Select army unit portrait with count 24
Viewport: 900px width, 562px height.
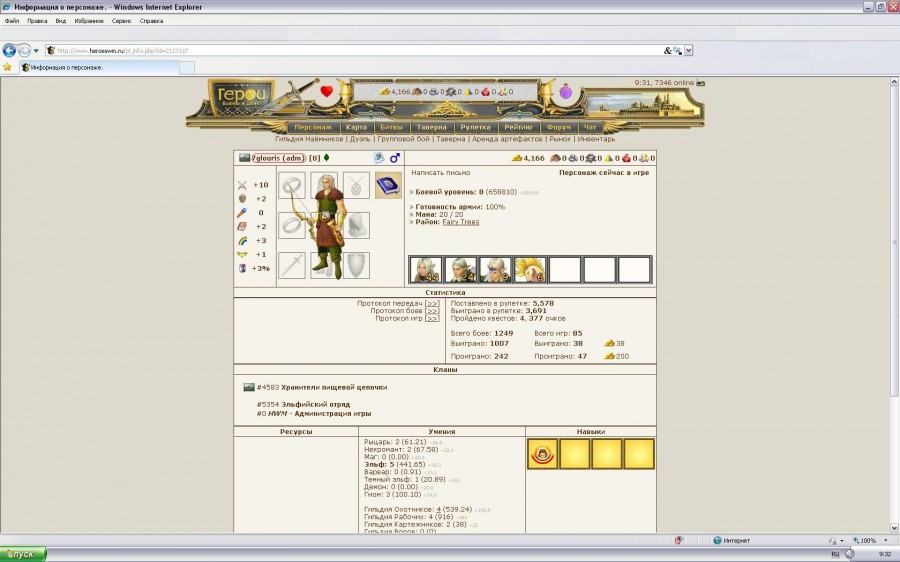(x=460, y=270)
